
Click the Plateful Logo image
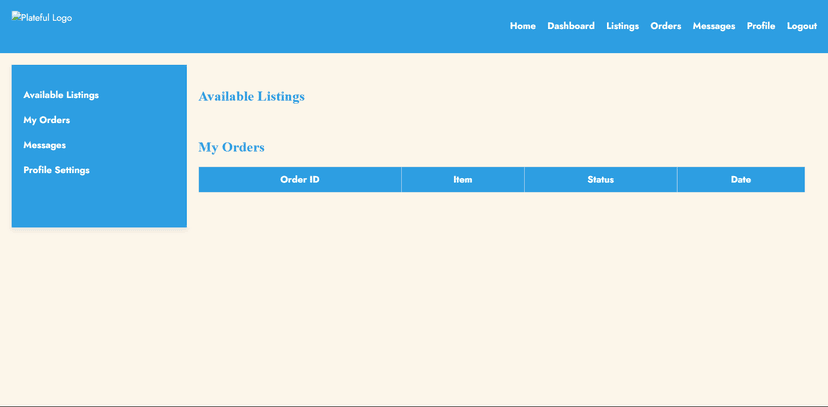[42, 18]
